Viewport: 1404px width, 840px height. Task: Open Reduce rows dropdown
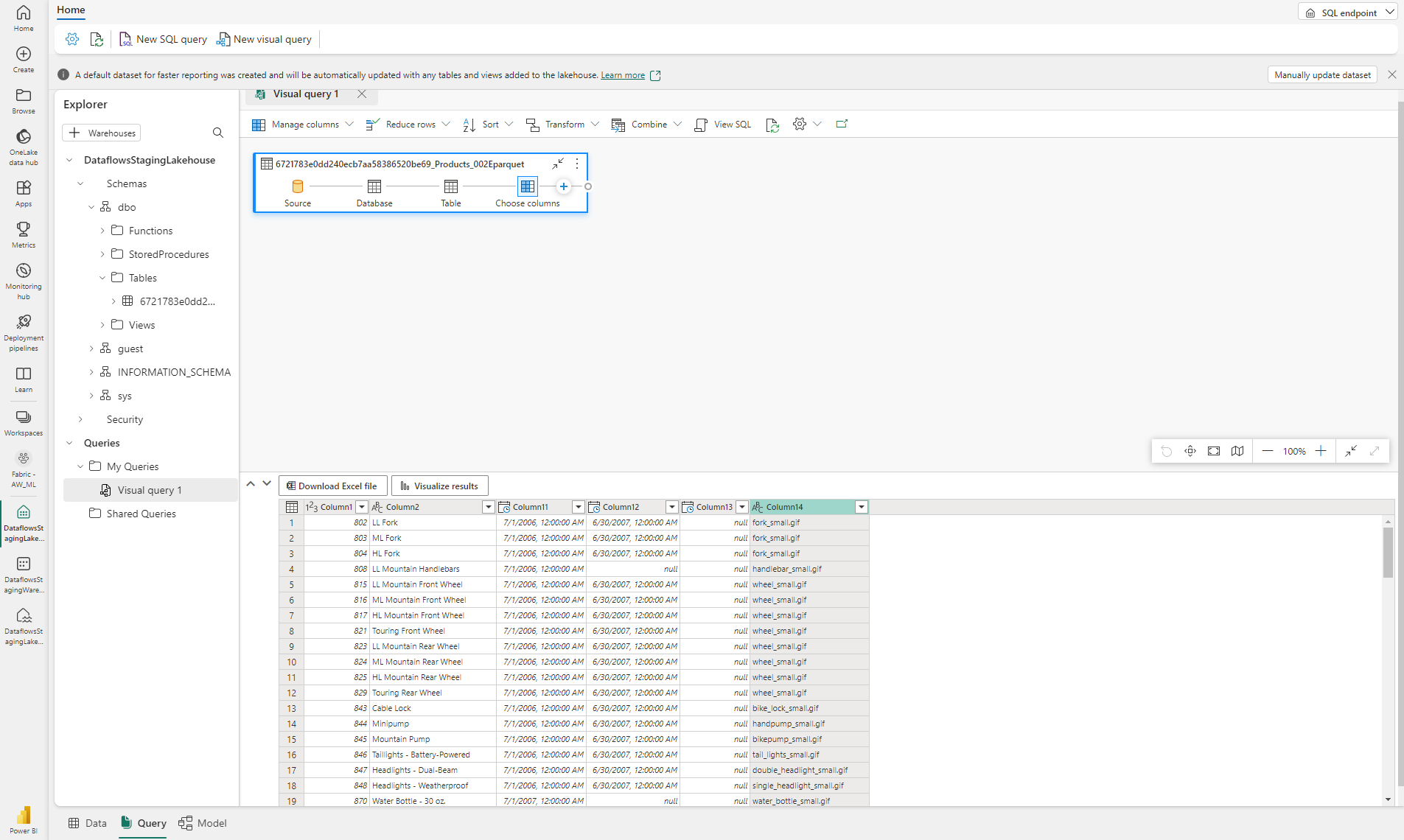tap(408, 125)
